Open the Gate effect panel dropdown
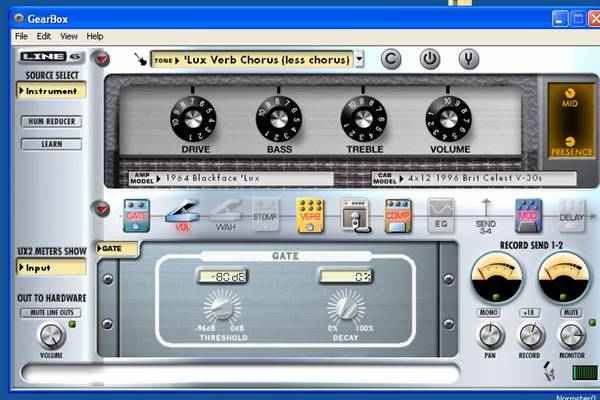Image resolution: width=600 pixels, height=400 pixels. (x=117, y=249)
